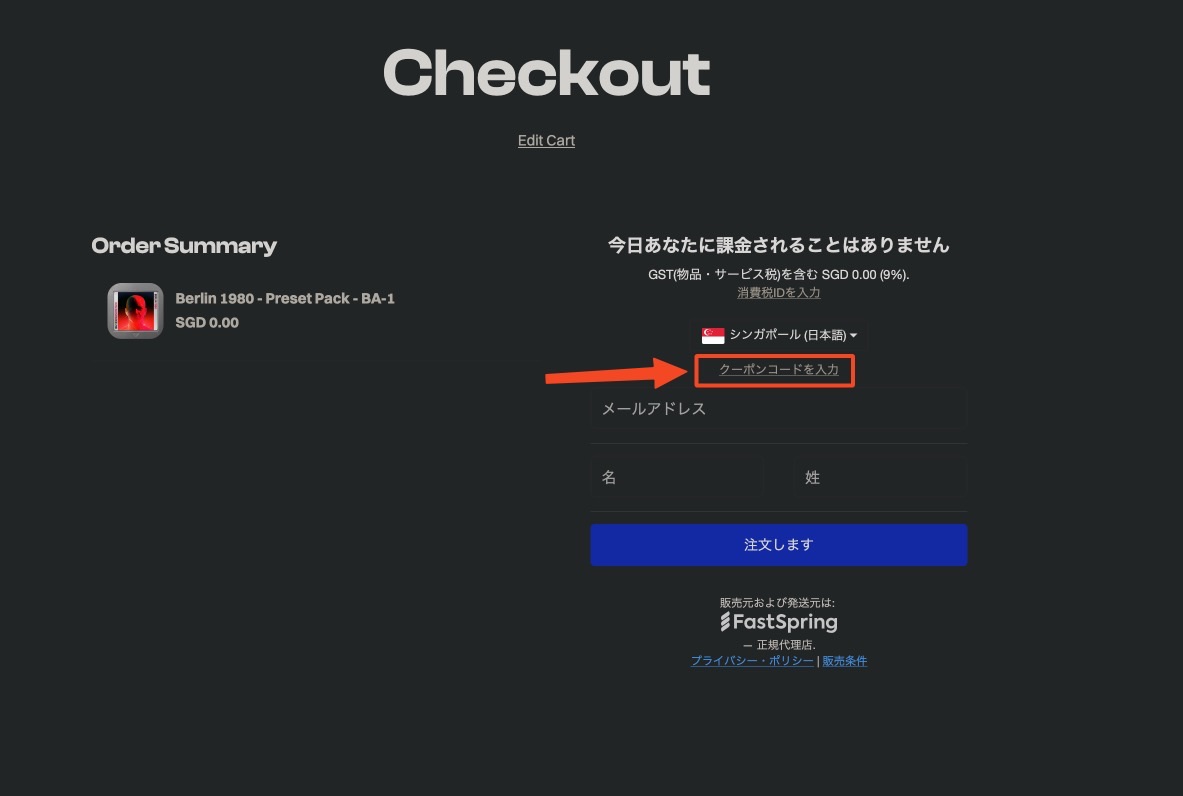Click the Checkout page title
1183x796 pixels.
(547, 72)
